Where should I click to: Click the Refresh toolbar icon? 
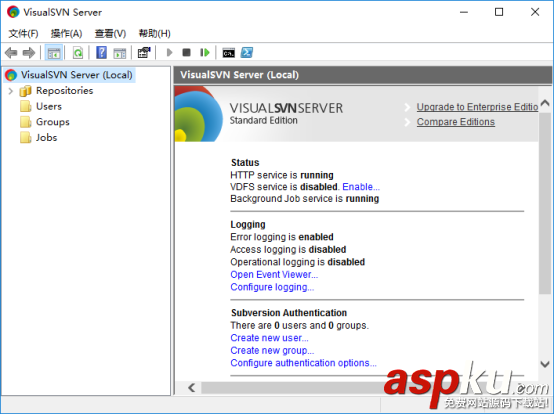click(x=78, y=53)
